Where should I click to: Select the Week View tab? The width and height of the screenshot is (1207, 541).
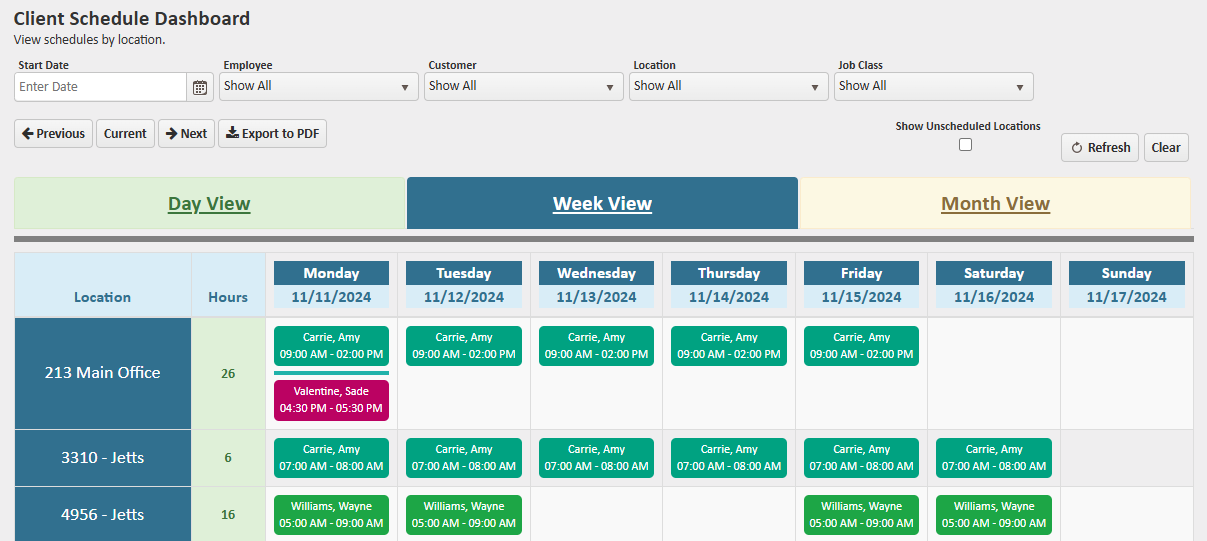[602, 204]
